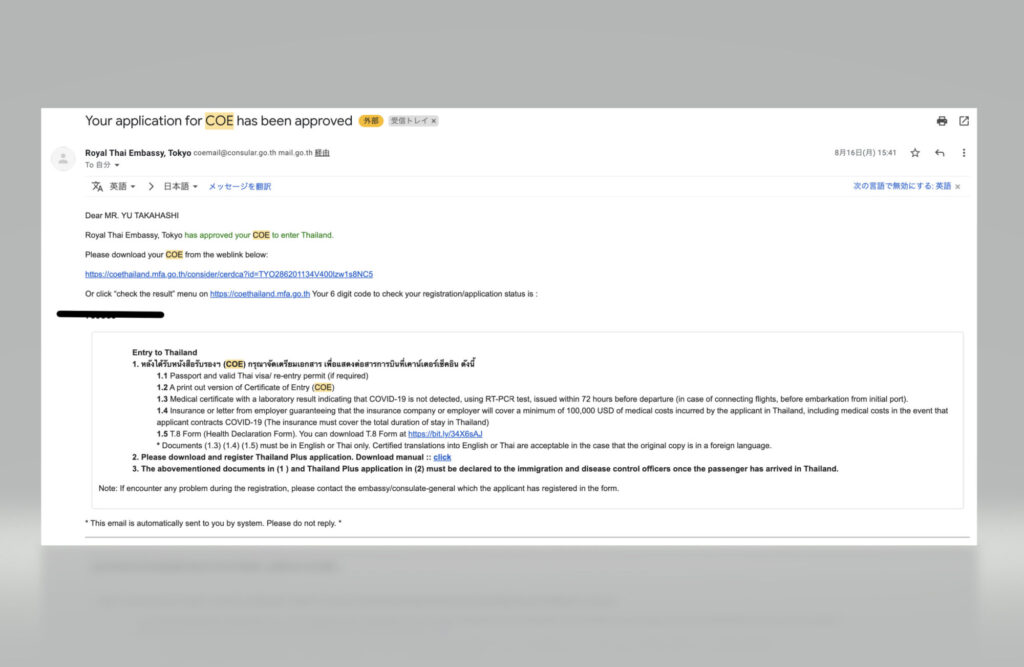The height and width of the screenshot is (667, 1024).
Task: Click the Thailand Plus manual 'click' link
Action: 442,457
